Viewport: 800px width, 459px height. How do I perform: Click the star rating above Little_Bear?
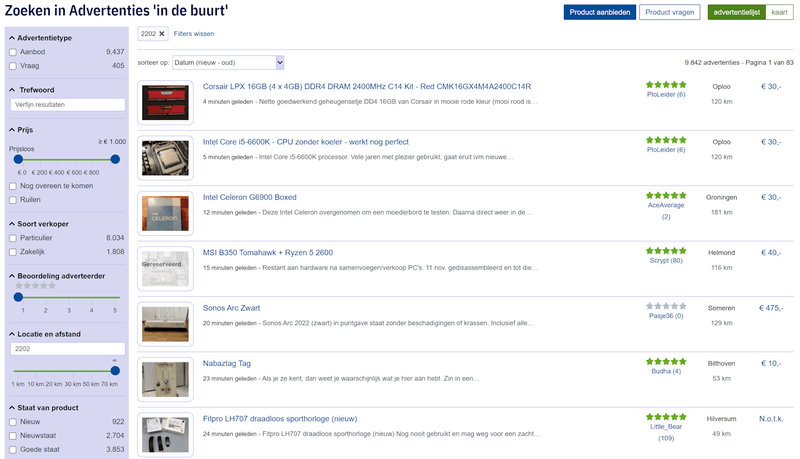coord(666,417)
